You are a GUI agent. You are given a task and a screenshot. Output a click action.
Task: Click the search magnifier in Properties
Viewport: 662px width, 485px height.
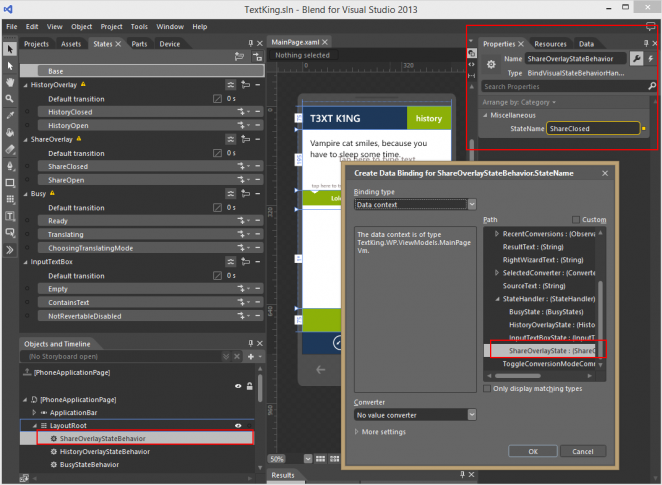coord(652,86)
